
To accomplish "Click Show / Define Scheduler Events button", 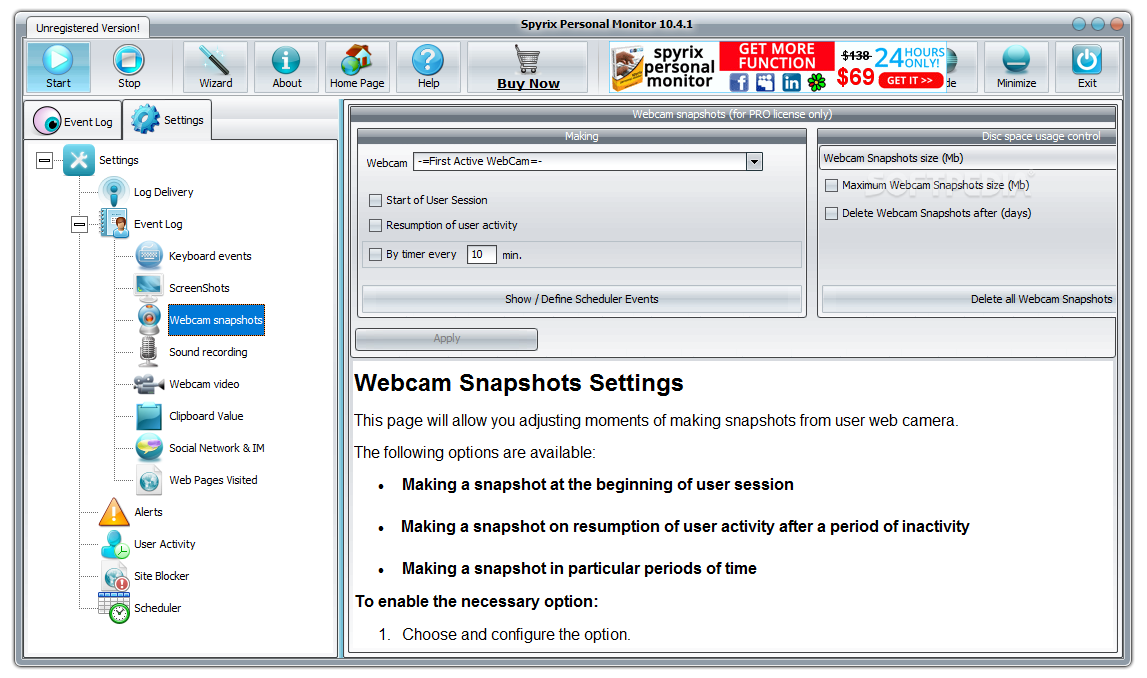I will (x=582, y=299).
